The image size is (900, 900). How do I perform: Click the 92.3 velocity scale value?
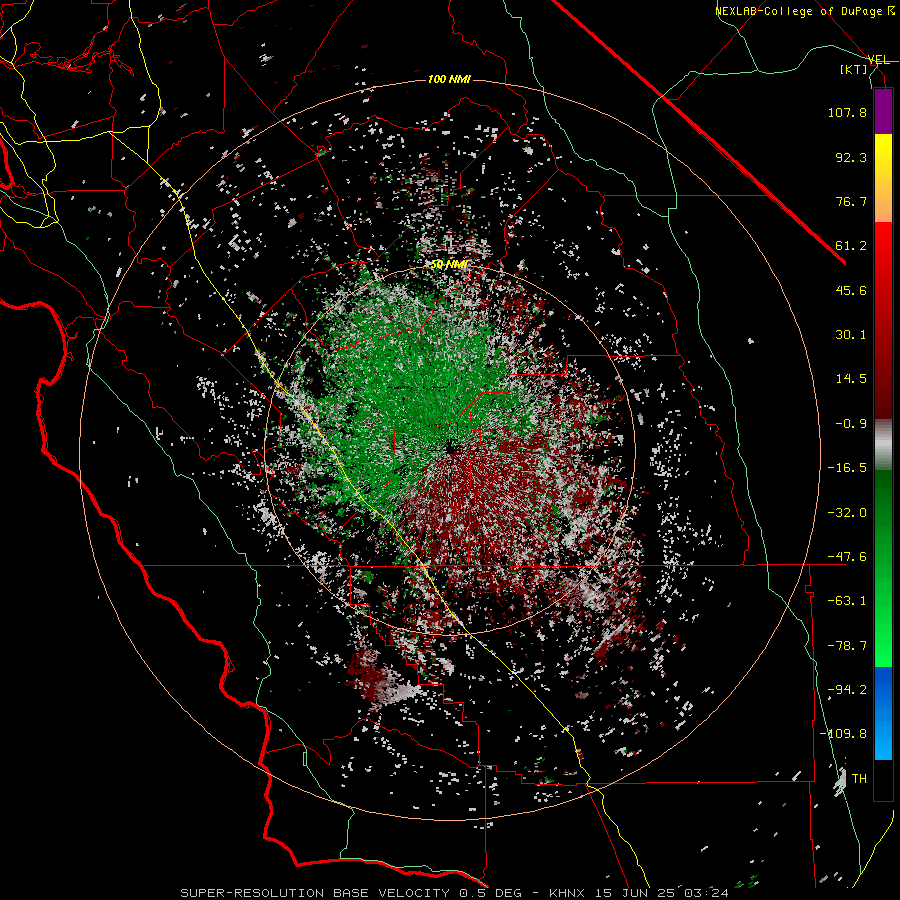(851, 157)
